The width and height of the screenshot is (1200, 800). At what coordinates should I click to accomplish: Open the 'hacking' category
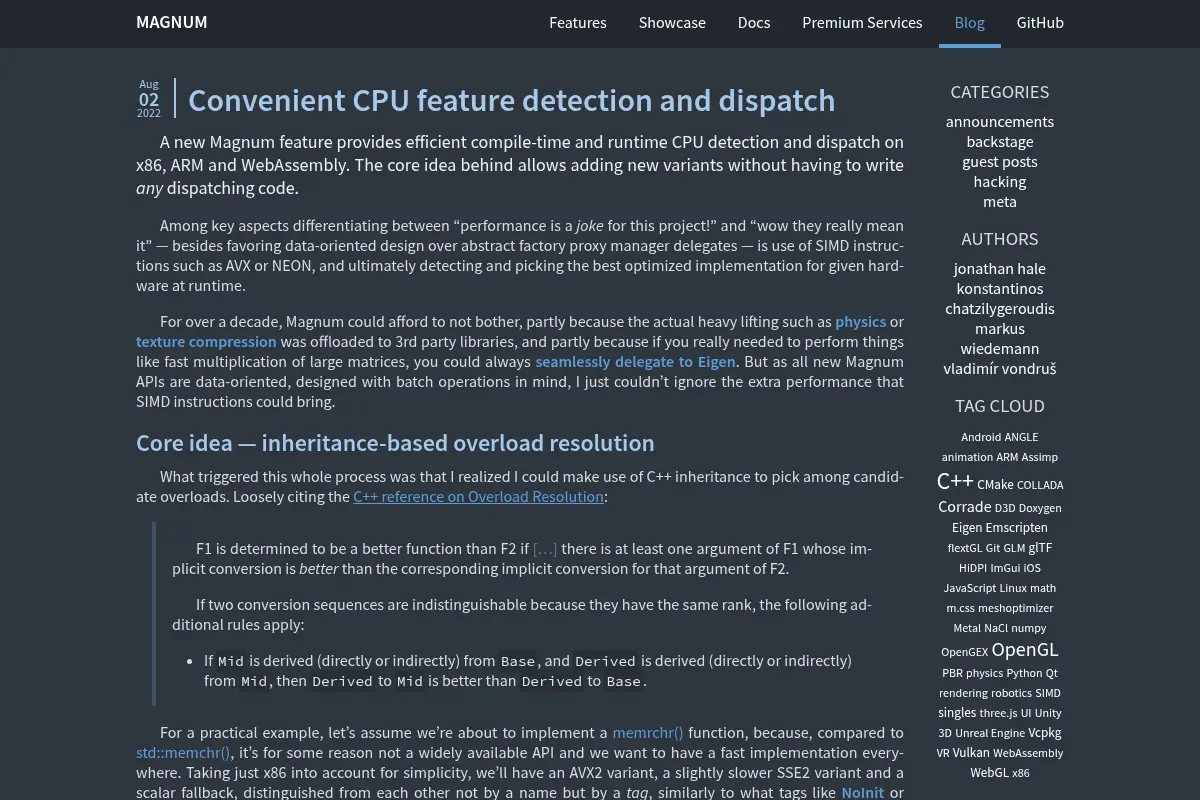tap(1000, 182)
